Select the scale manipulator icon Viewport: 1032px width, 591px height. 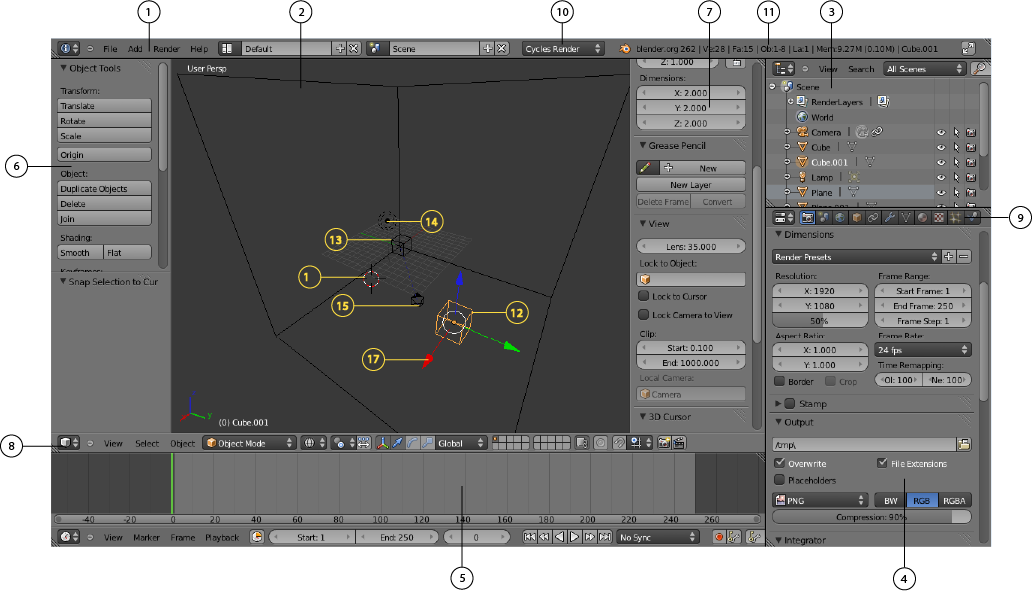pyautogui.click(x=428, y=444)
